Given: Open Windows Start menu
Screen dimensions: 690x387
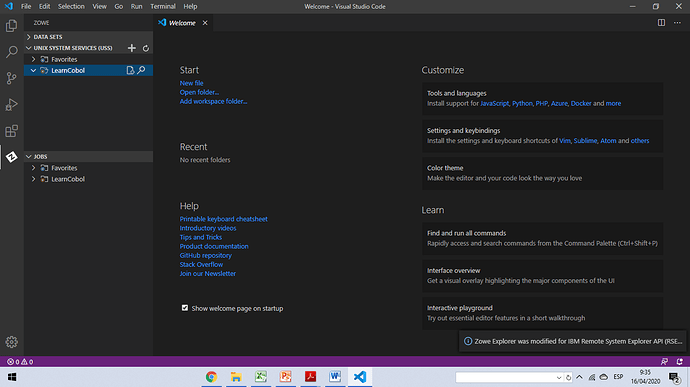Looking at the screenshot, I should click(x=12, y=377).
